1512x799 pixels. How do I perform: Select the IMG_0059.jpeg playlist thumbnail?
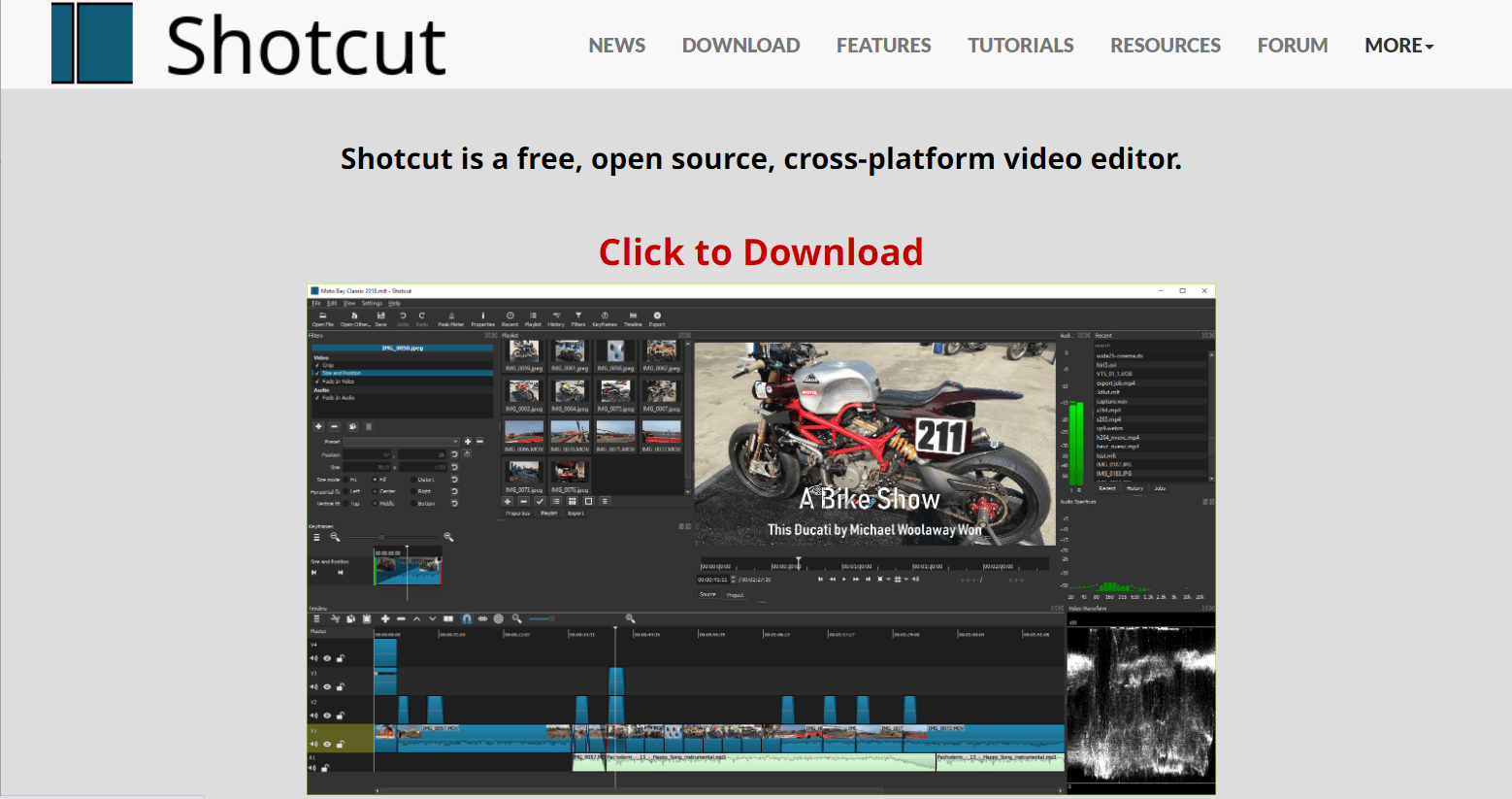524,355
